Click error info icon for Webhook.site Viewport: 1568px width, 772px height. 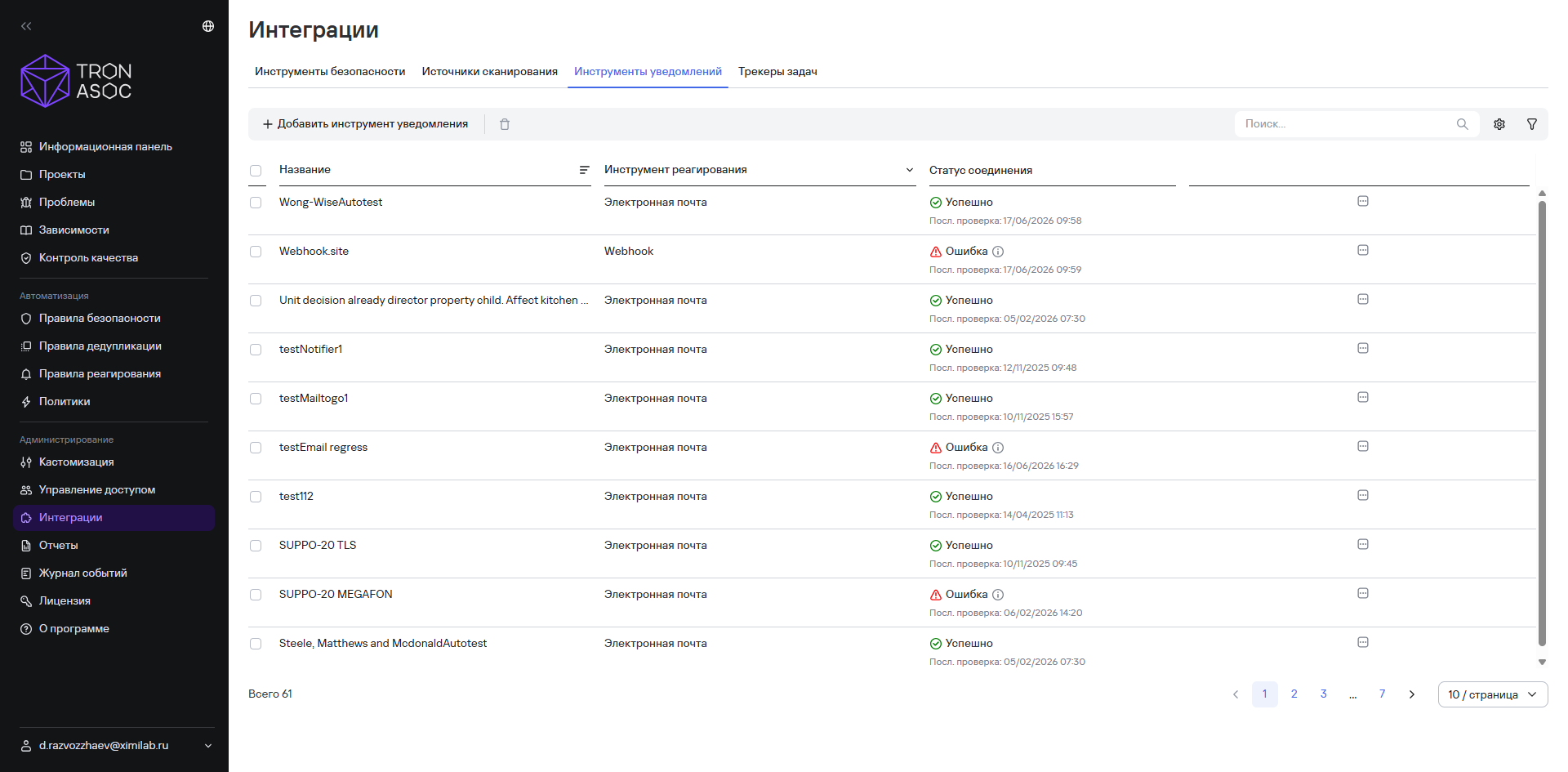coord(998,252)
